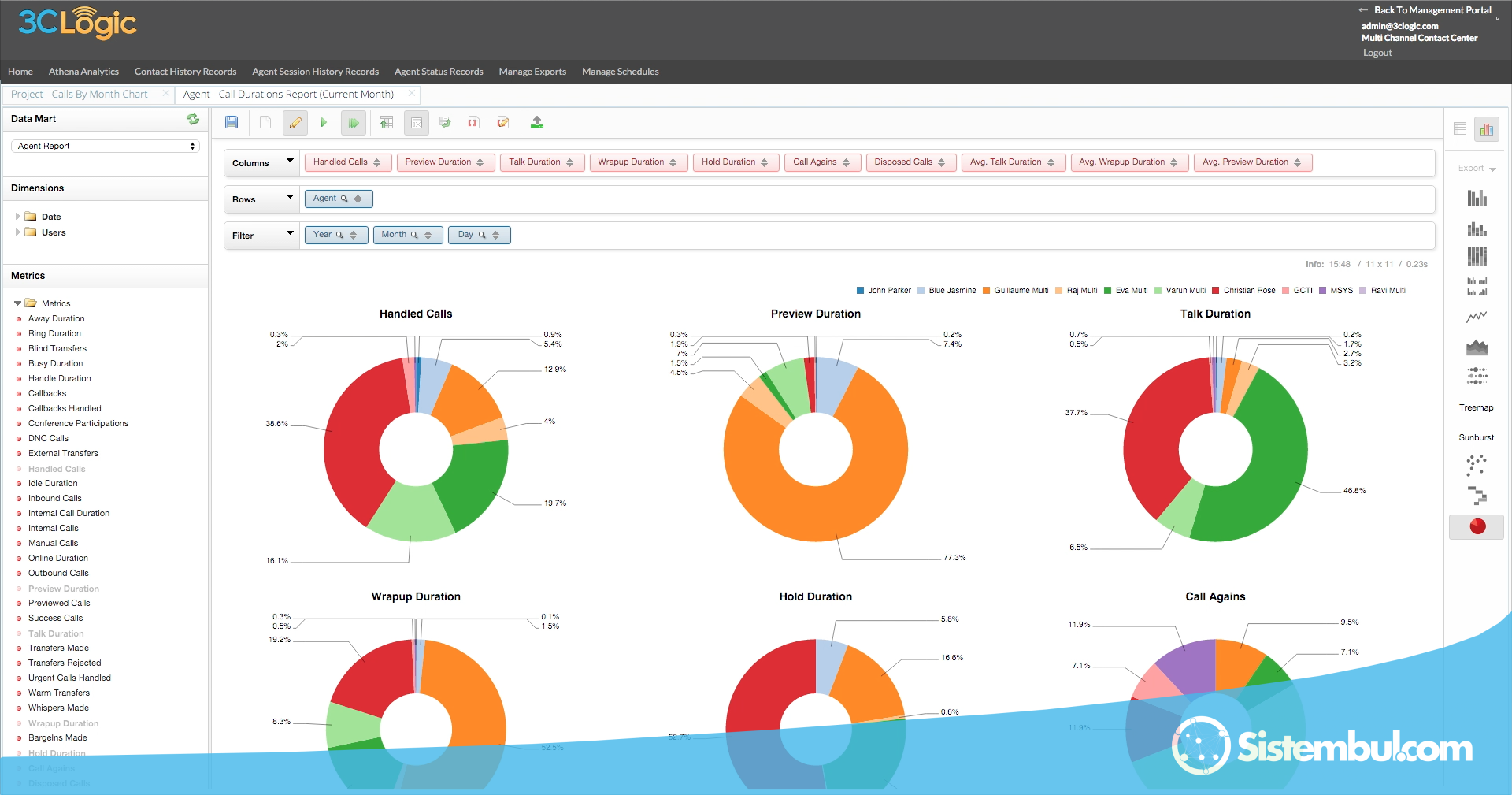Select the heat grid chart type
1512x795 pixels.
[1477, 376]
